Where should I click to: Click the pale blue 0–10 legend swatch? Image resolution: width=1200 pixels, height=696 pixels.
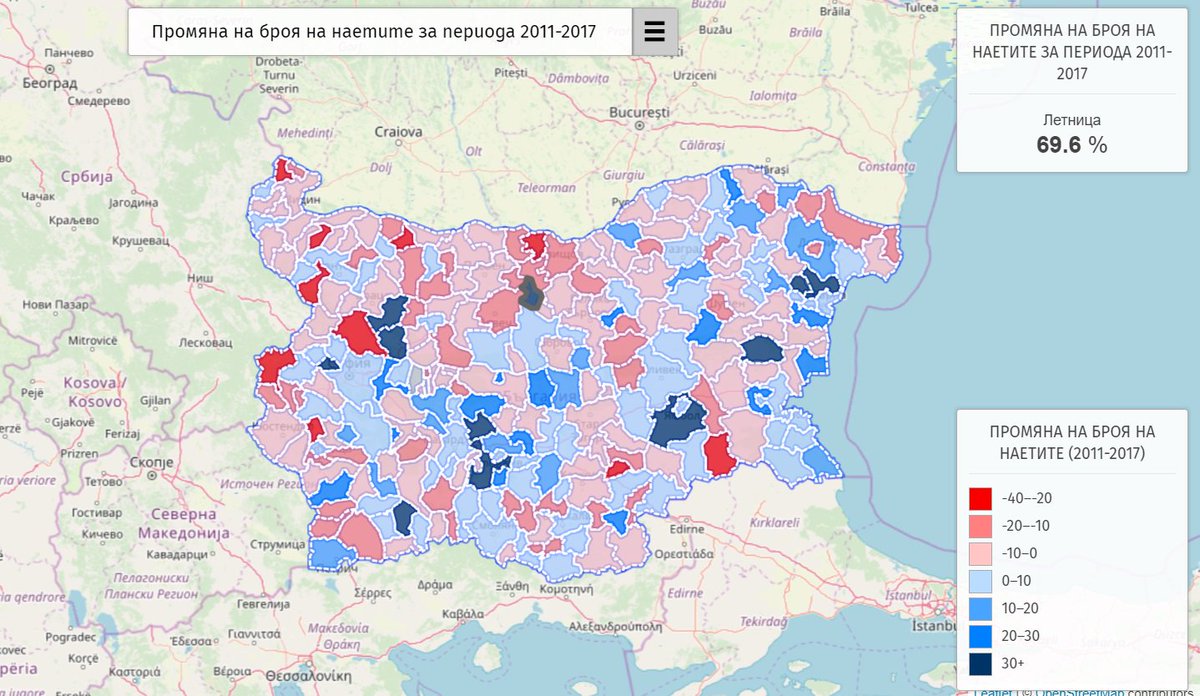click(981, 580)
